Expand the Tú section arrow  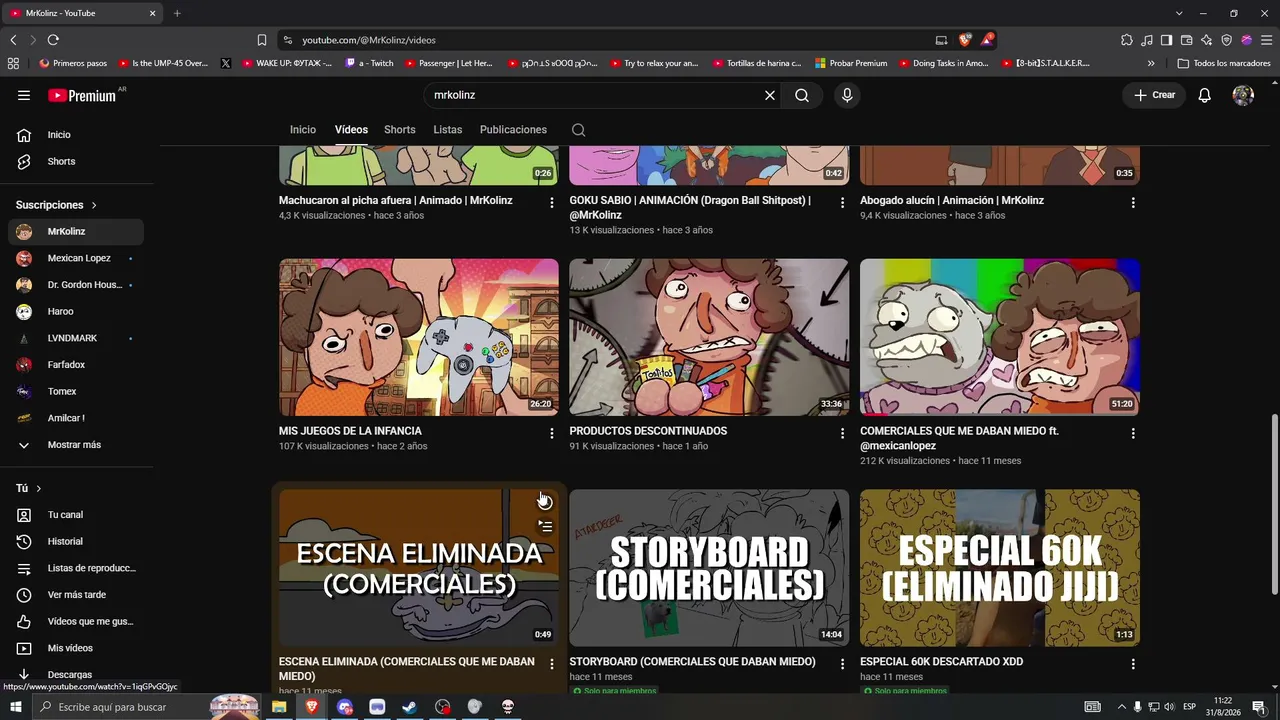click(x=39, y=488)
